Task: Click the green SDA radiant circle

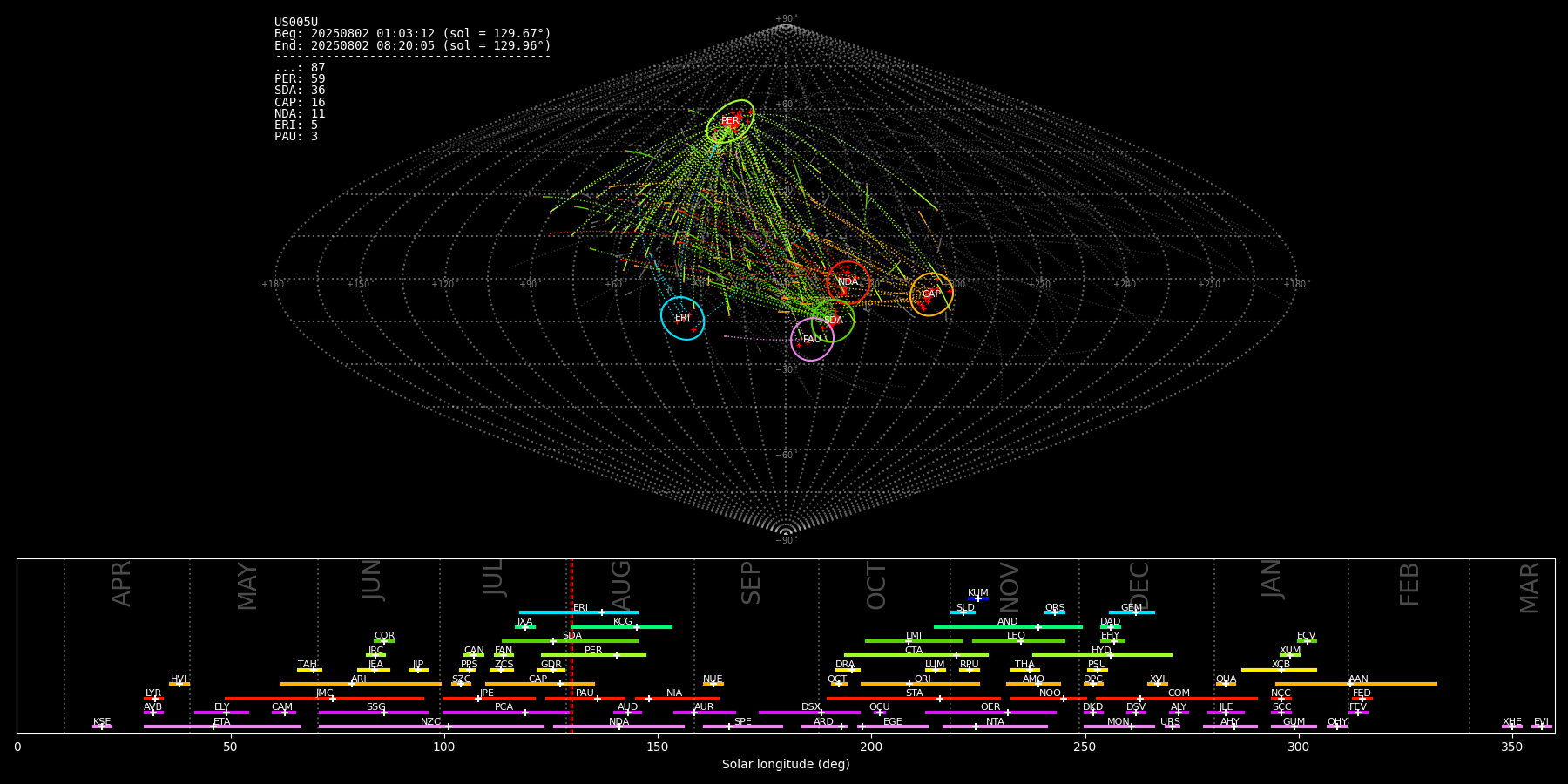Action: coord(833,321)
